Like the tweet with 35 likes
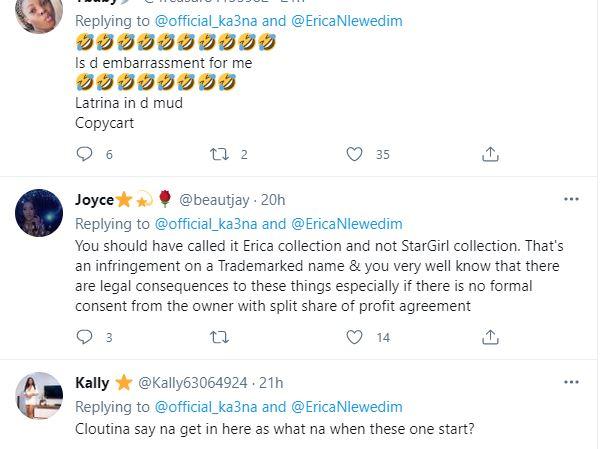Image resolution: width=600 pixels, height=449 pixels. 354,154
